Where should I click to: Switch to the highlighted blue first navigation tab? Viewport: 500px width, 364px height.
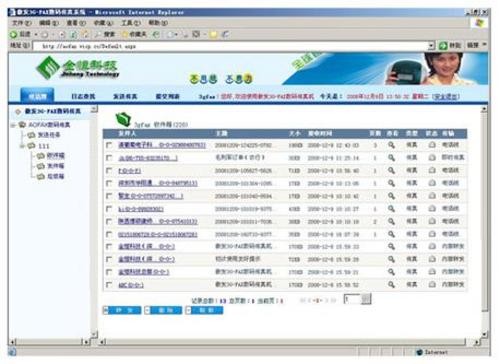[x=37, y=96]
